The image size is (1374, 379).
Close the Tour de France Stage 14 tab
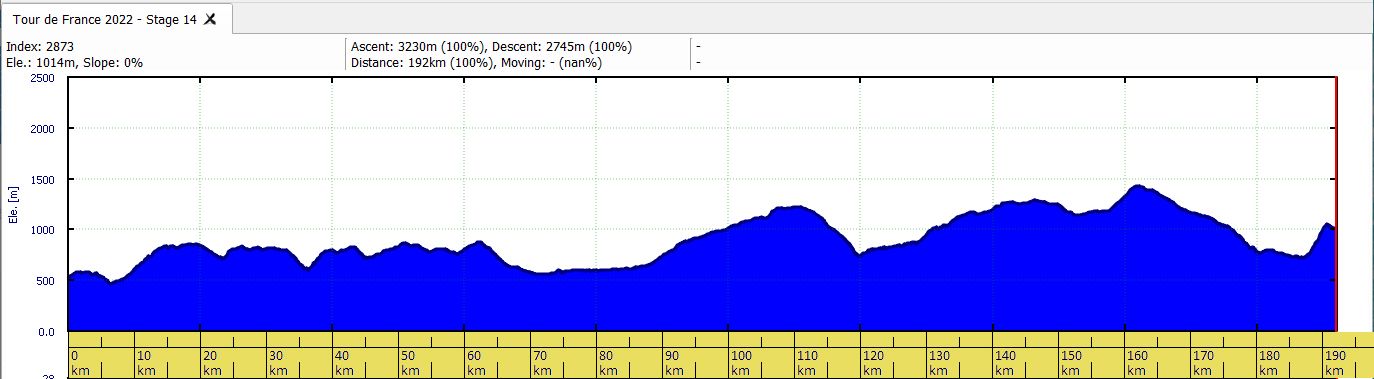pos(210,19)
